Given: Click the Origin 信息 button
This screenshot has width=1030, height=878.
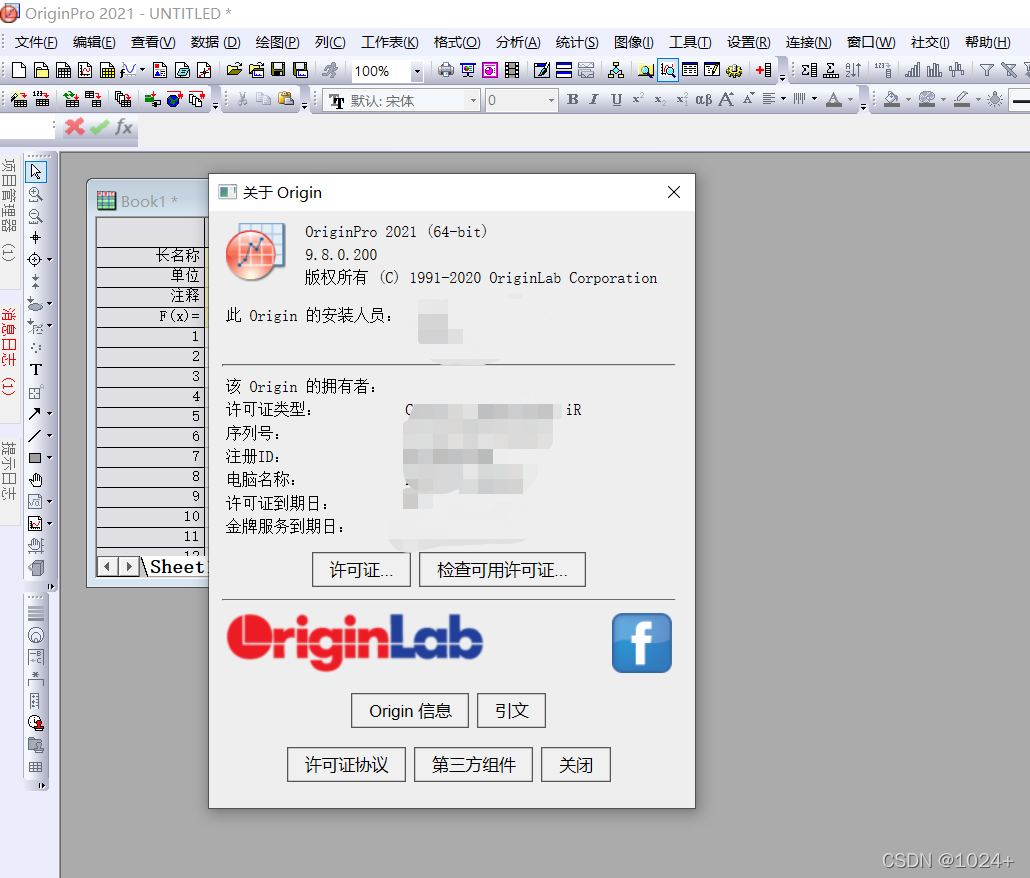Looking at the screenshot, I should point(410,711).
